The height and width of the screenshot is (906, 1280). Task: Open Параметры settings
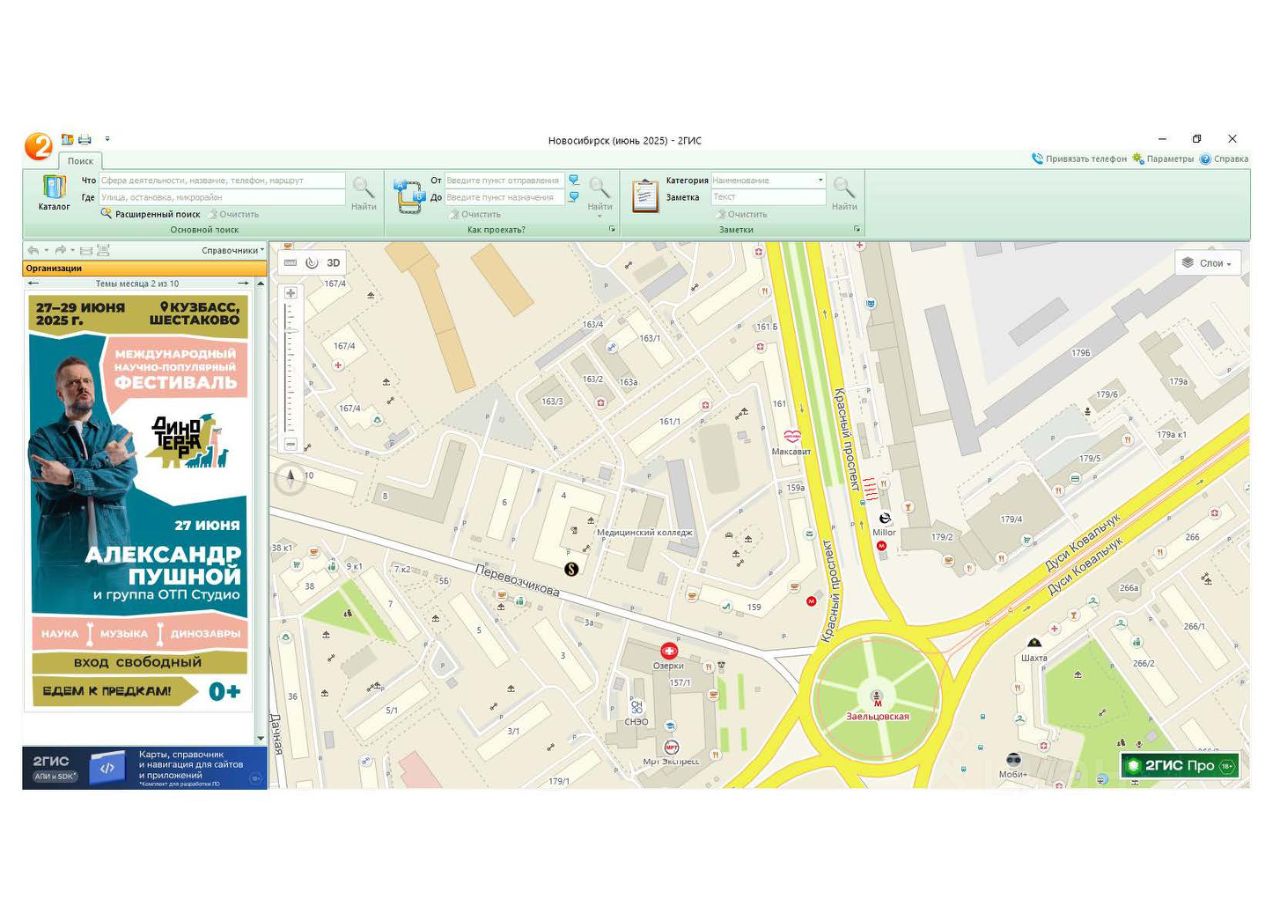coord(1164,159)
